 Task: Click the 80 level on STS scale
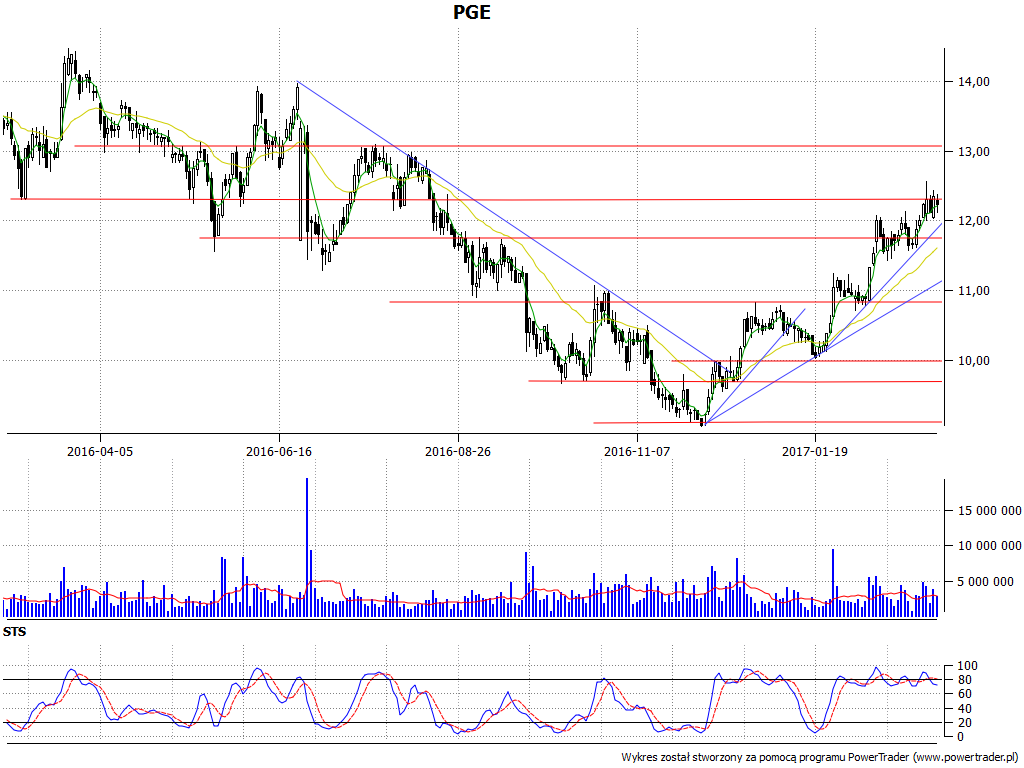(x=964, y=680)
